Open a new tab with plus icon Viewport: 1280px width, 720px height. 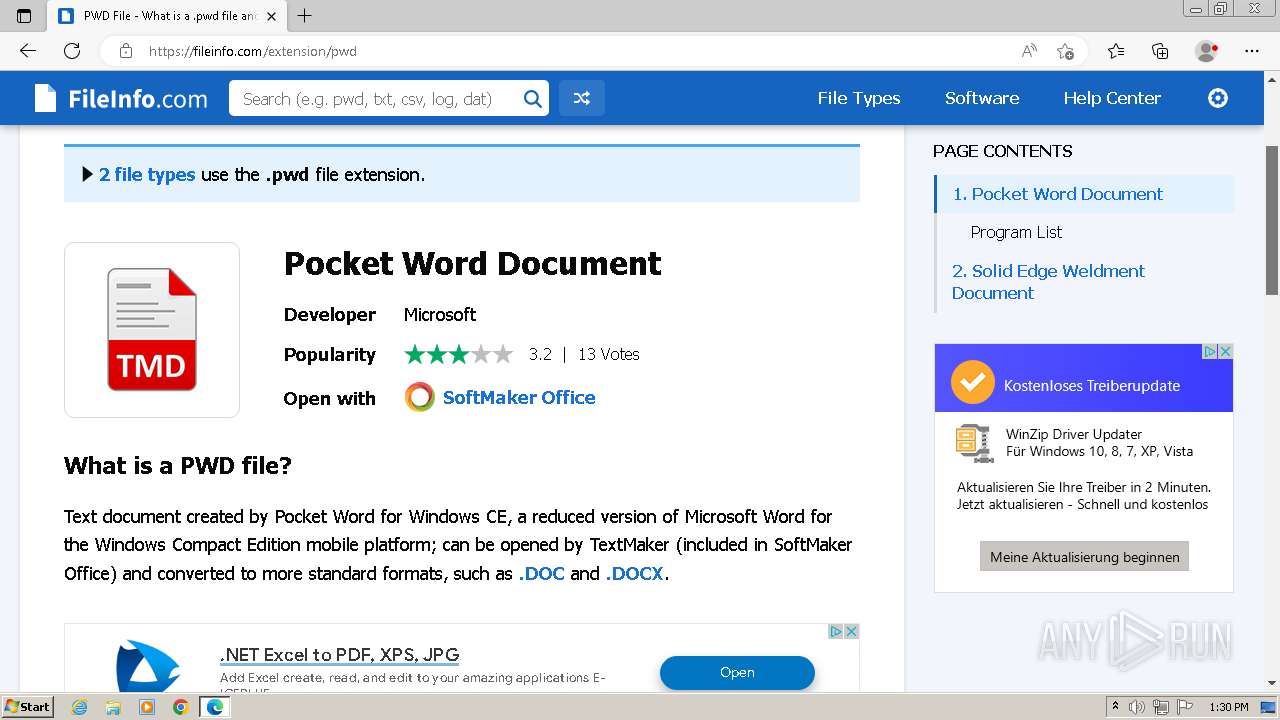[305, 16]
